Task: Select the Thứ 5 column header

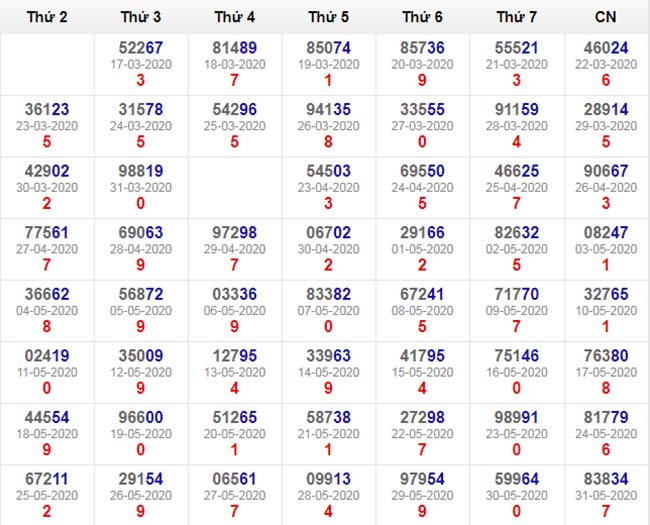Action: [329, 17]
